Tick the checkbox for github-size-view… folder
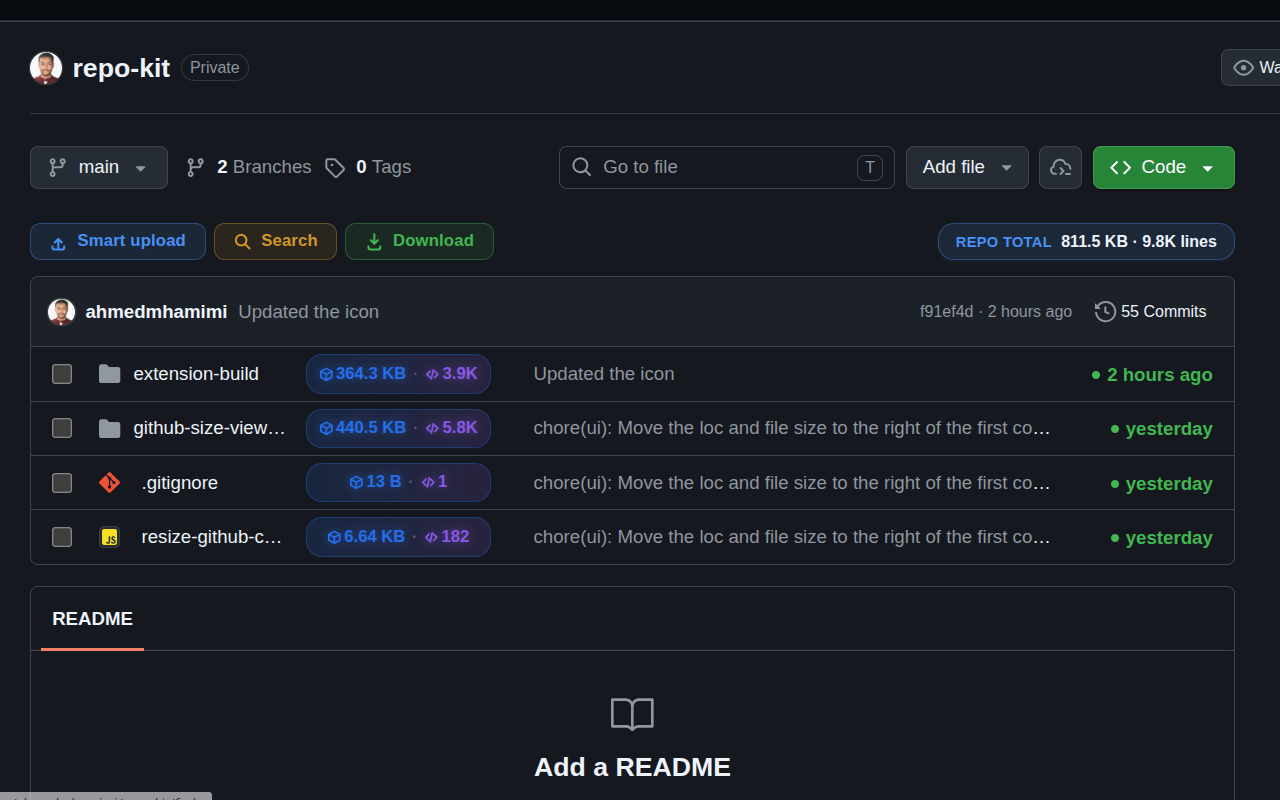This screenshot has height=800, width=1280. click(x=62, y=428)
